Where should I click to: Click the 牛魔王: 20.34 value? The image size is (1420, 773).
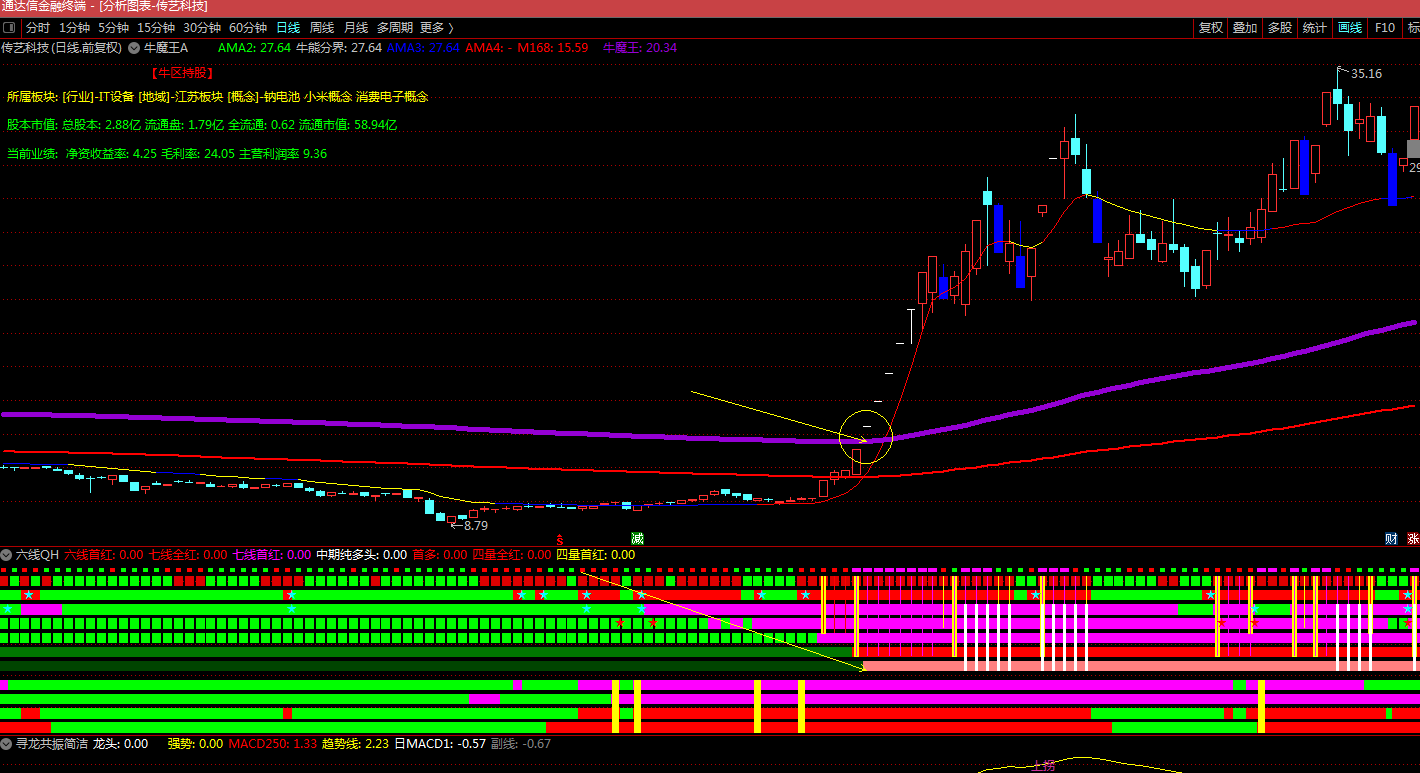[x=641, y=47]
